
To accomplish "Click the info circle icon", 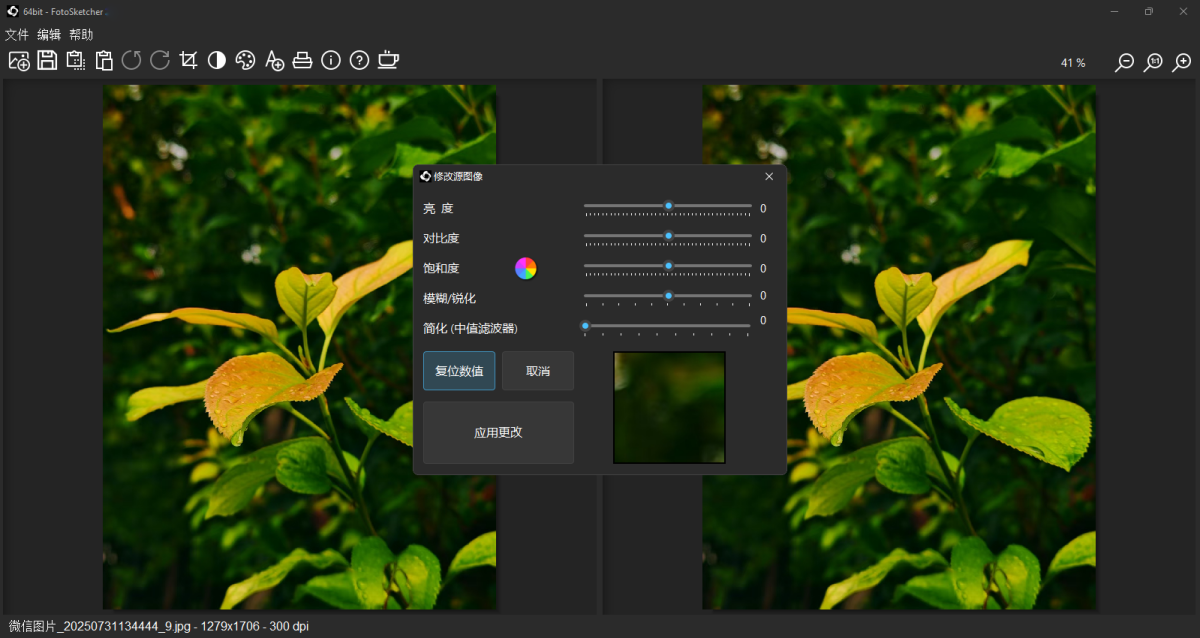I will [x=331, y=61].
